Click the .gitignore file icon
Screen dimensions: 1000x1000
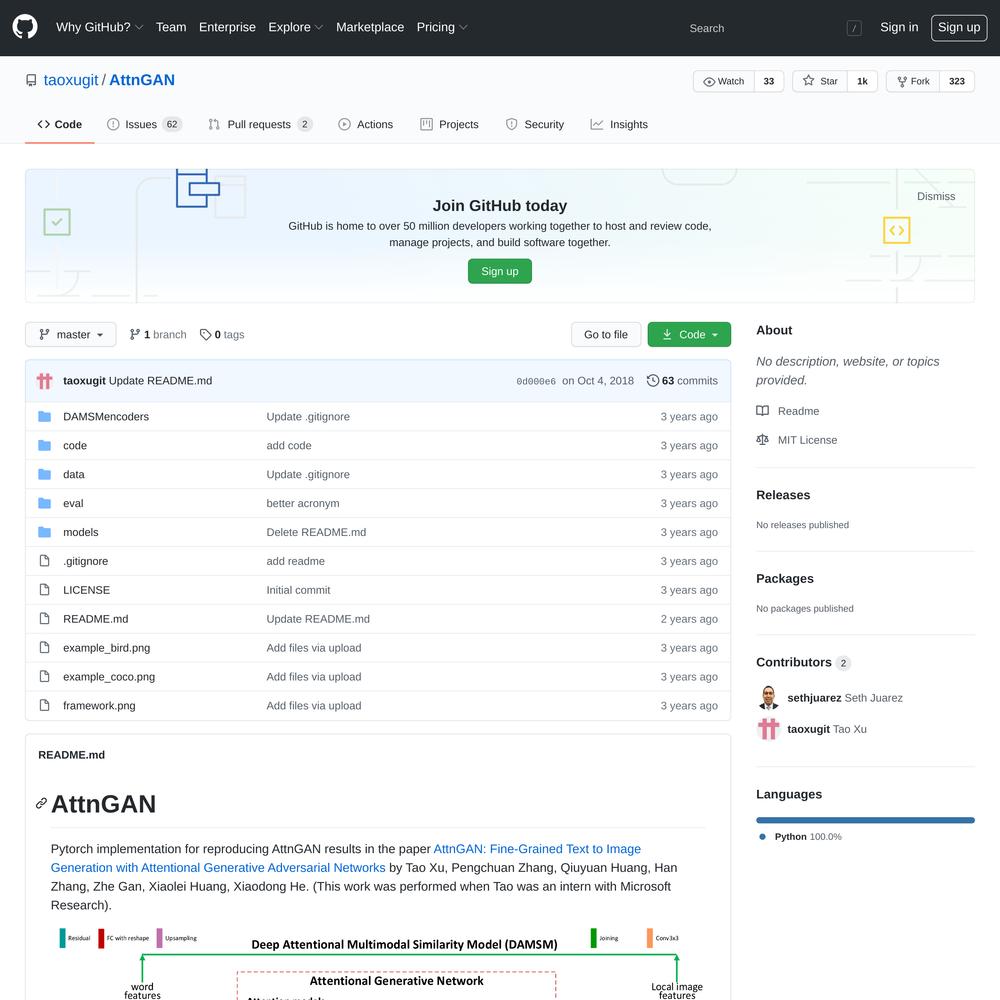point(45,561)
